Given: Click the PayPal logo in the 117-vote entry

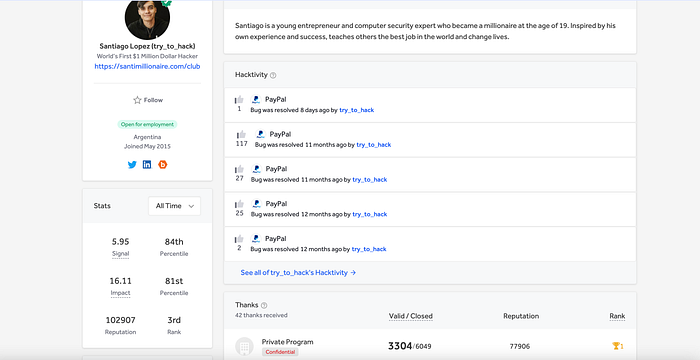Looking at the screenshot, I should point(260,134).
